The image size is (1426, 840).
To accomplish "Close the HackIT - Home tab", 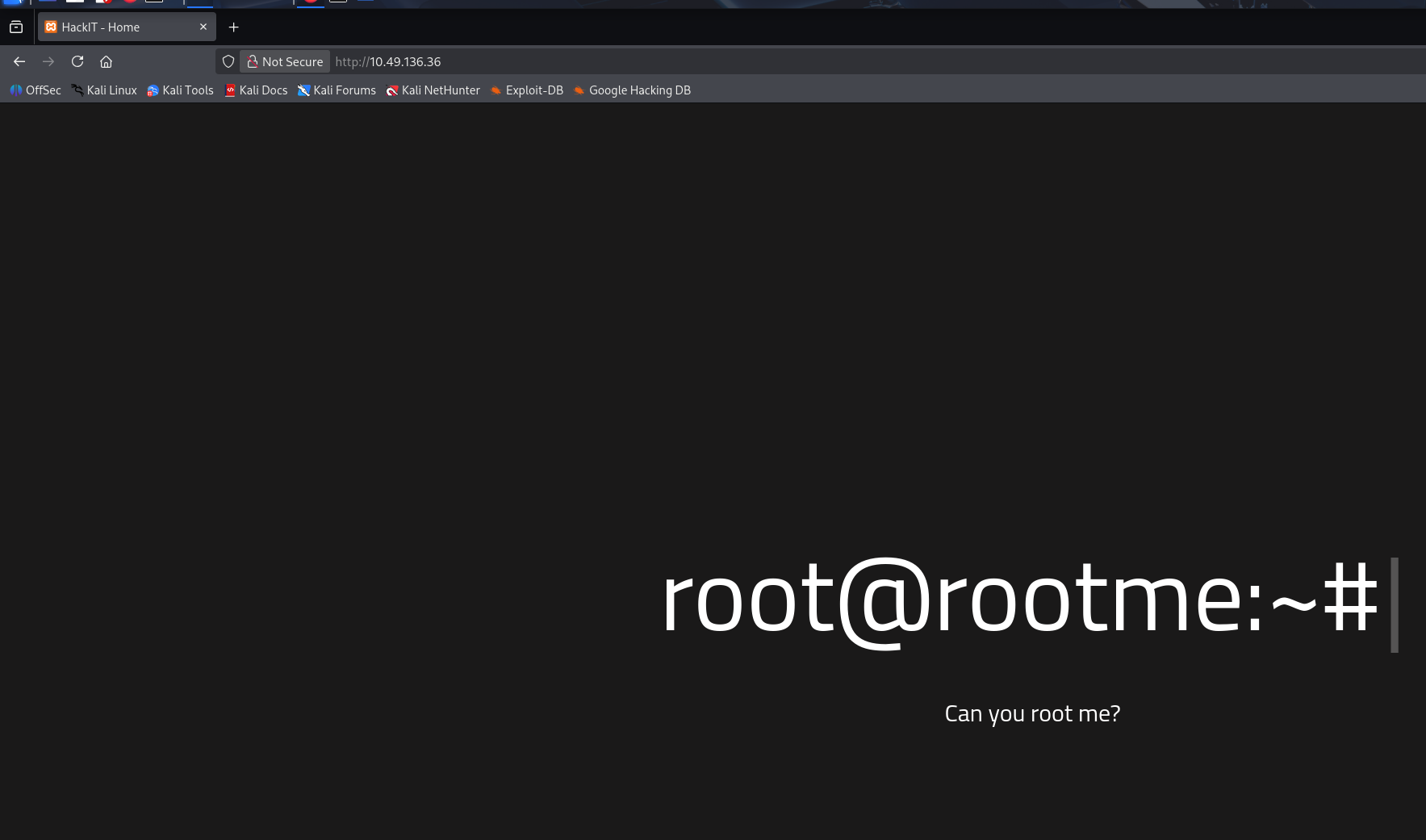I will [x=203, y=27].
